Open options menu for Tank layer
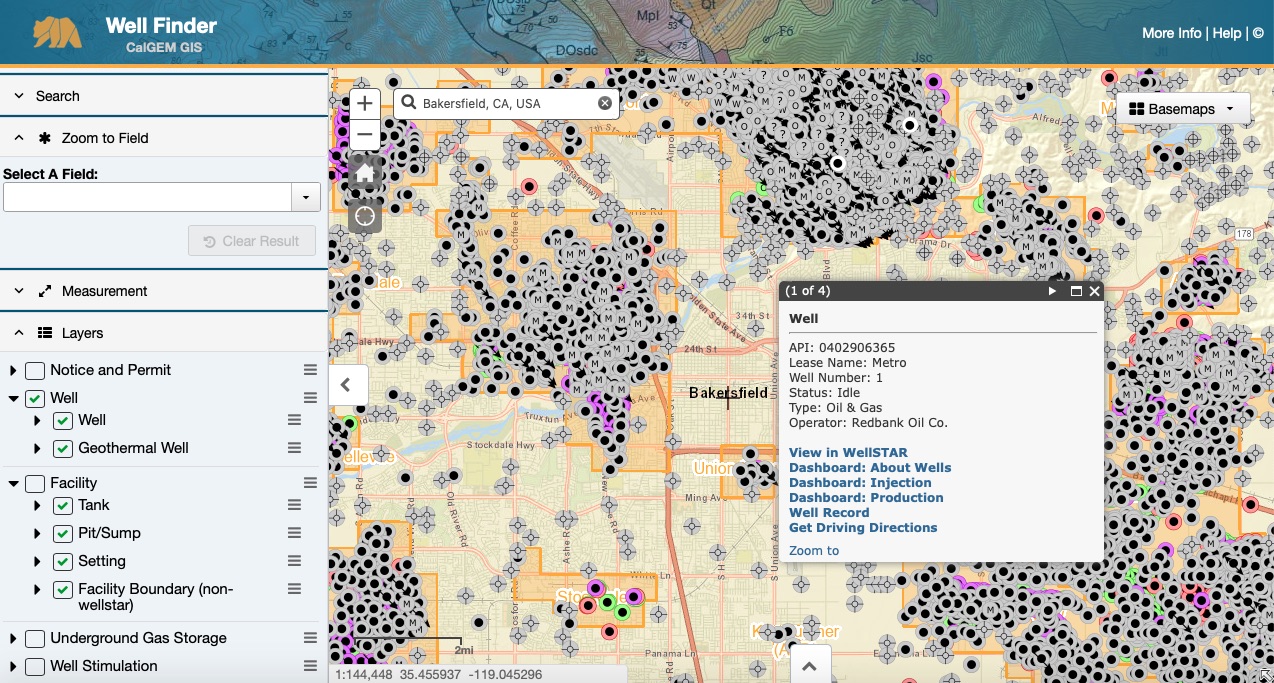 294,505
